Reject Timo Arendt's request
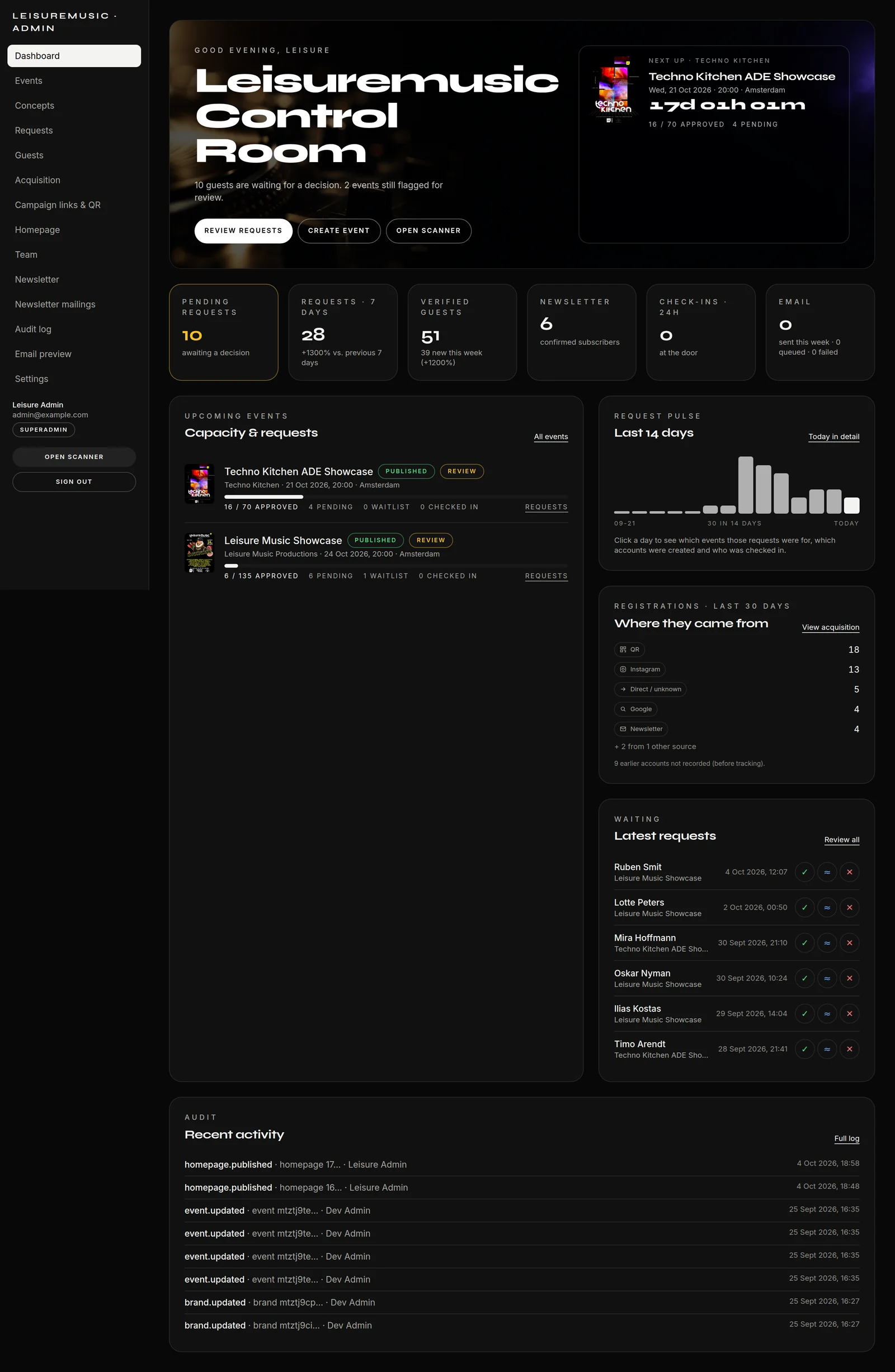 850,1049
